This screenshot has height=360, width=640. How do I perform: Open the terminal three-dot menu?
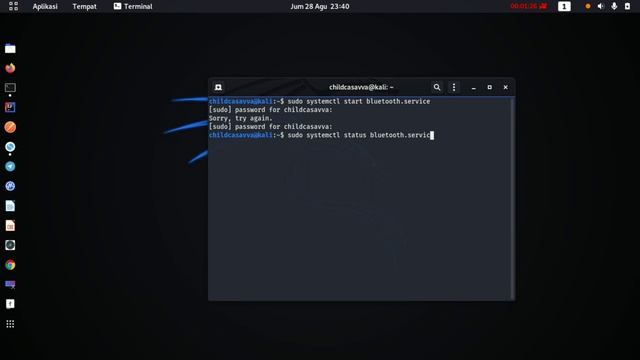point(454,87)
